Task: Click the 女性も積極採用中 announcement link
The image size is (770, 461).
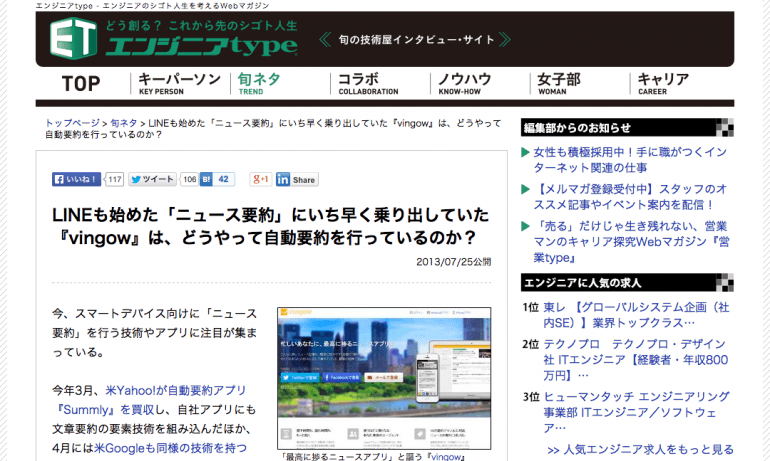Action: coord(630,160)
